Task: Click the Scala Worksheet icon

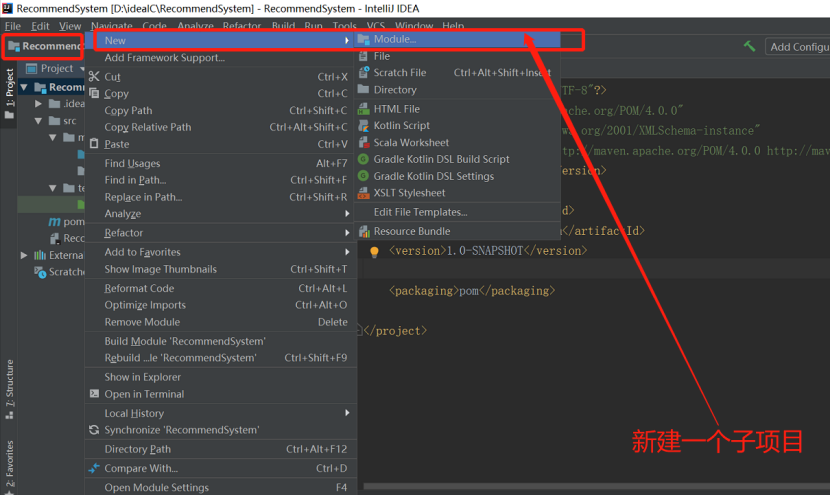Action: point(364,143)
